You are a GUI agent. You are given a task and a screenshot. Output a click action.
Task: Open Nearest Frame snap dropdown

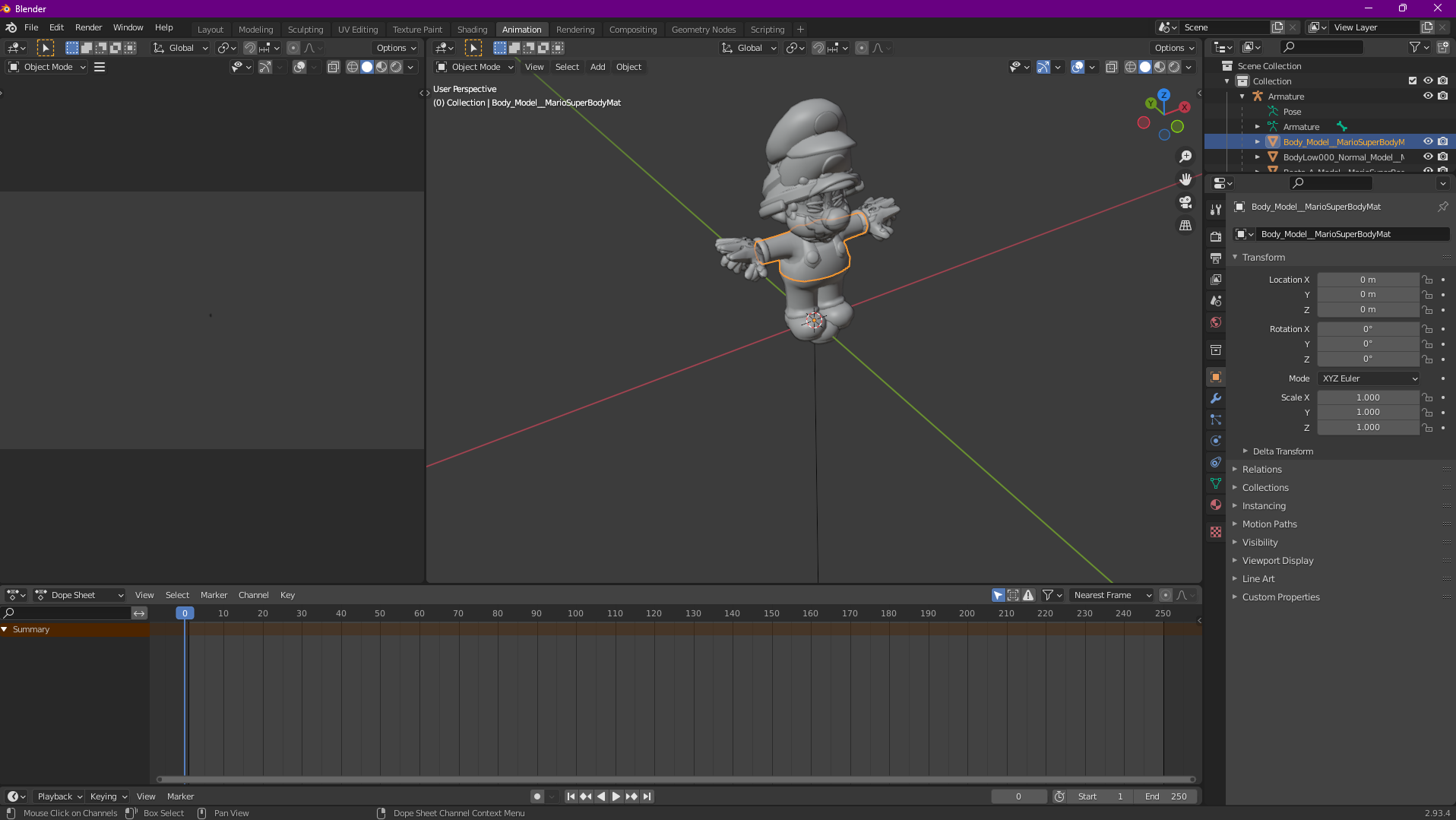click(1112, 595)
